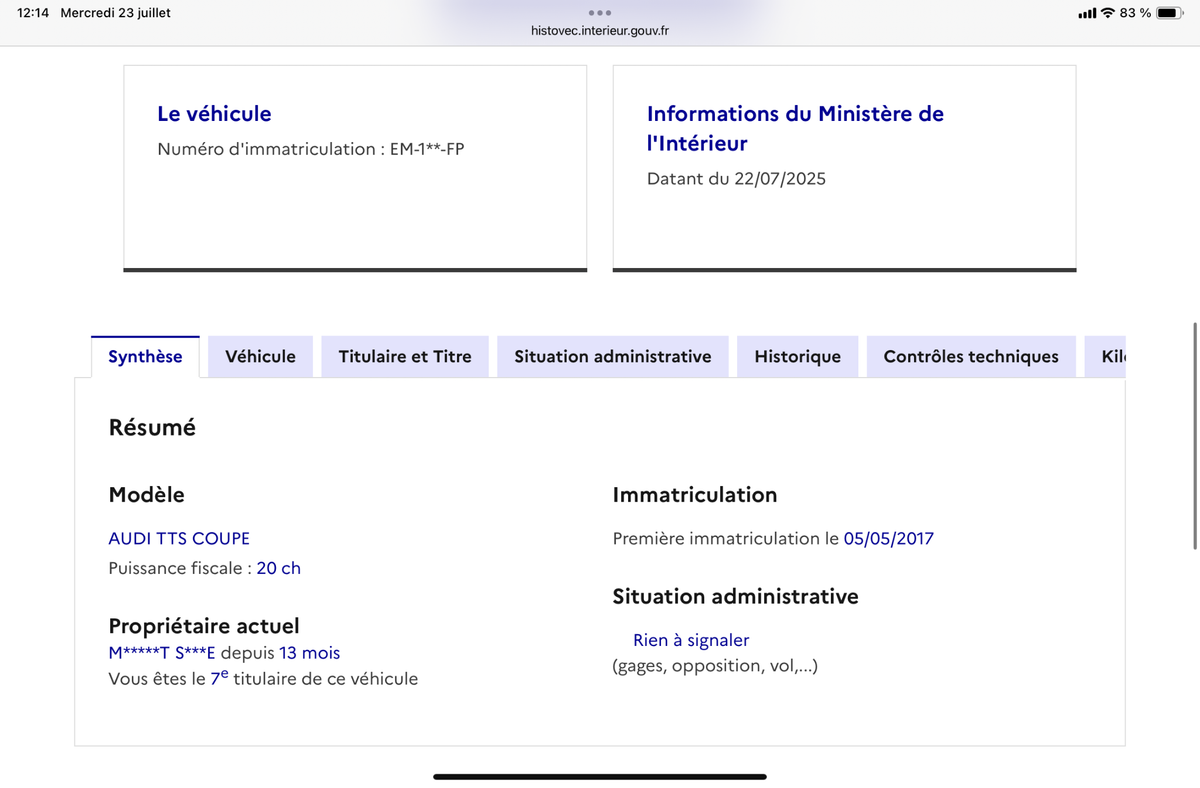Tap the '83 %' battery percentage
The image size is (1200, 788).
(1135, 13)
